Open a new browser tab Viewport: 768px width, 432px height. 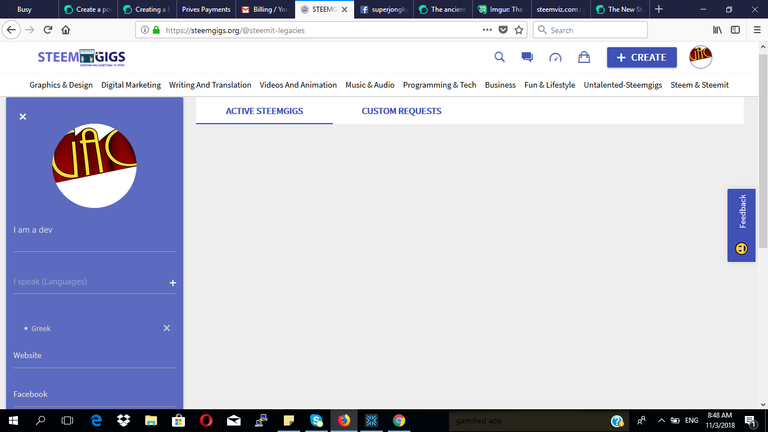659,9
